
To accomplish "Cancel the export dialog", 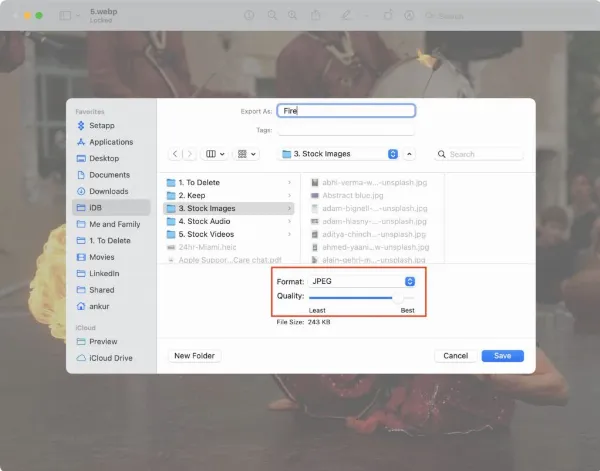I will click(456, 356).
